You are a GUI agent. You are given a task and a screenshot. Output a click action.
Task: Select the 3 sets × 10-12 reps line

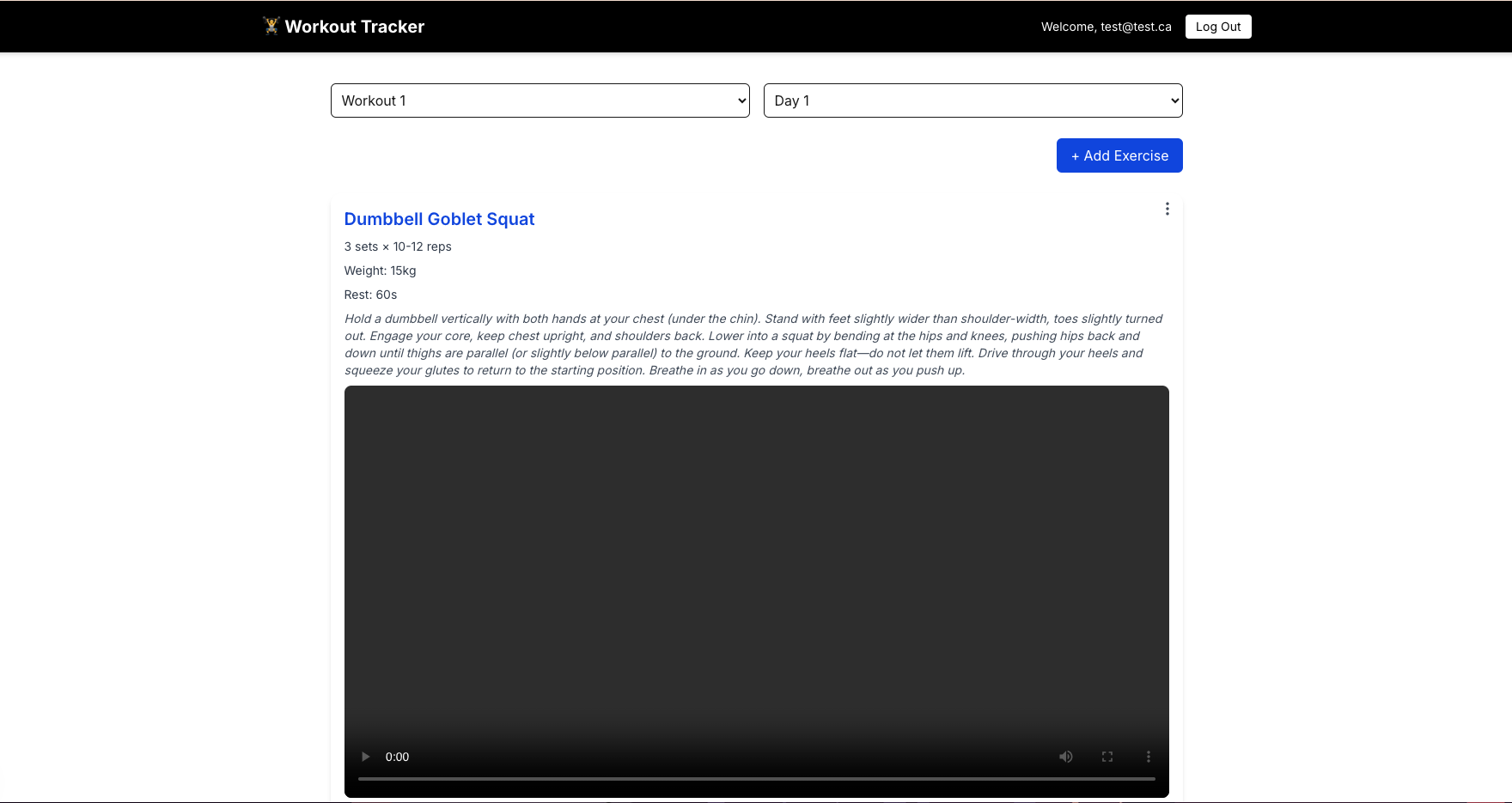tap(398, 246)
